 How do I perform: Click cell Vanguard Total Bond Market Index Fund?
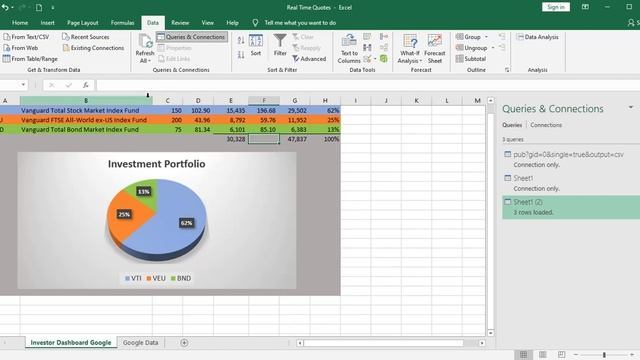[86, 129]
